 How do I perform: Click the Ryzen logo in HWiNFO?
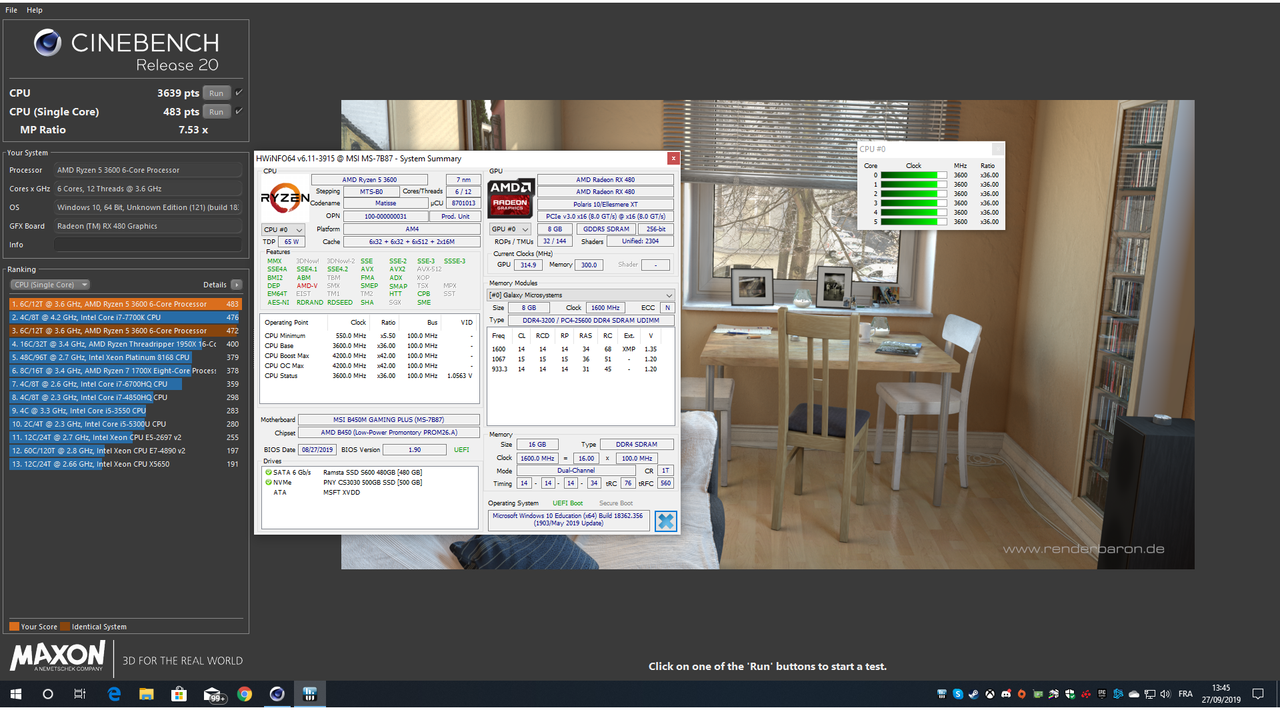[285, 198]
